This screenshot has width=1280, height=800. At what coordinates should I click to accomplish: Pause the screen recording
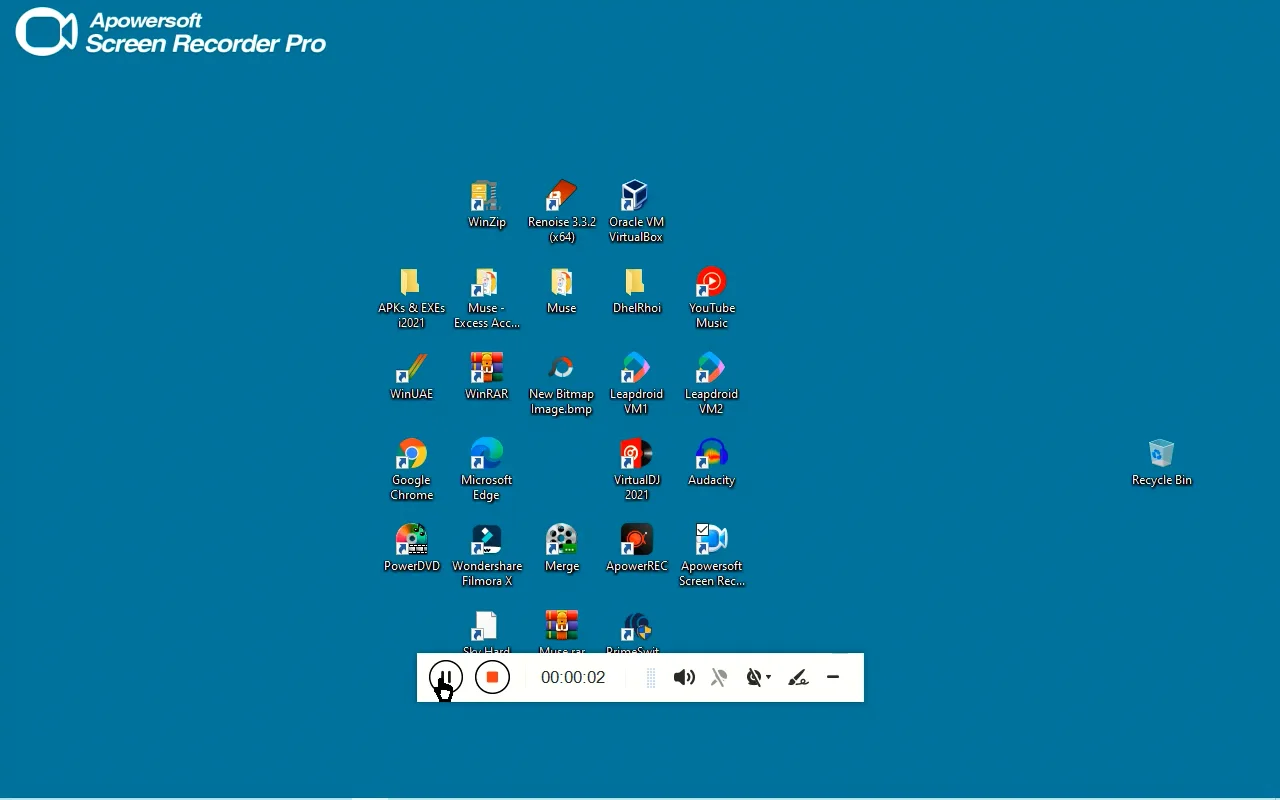click(x=446, y=677)
